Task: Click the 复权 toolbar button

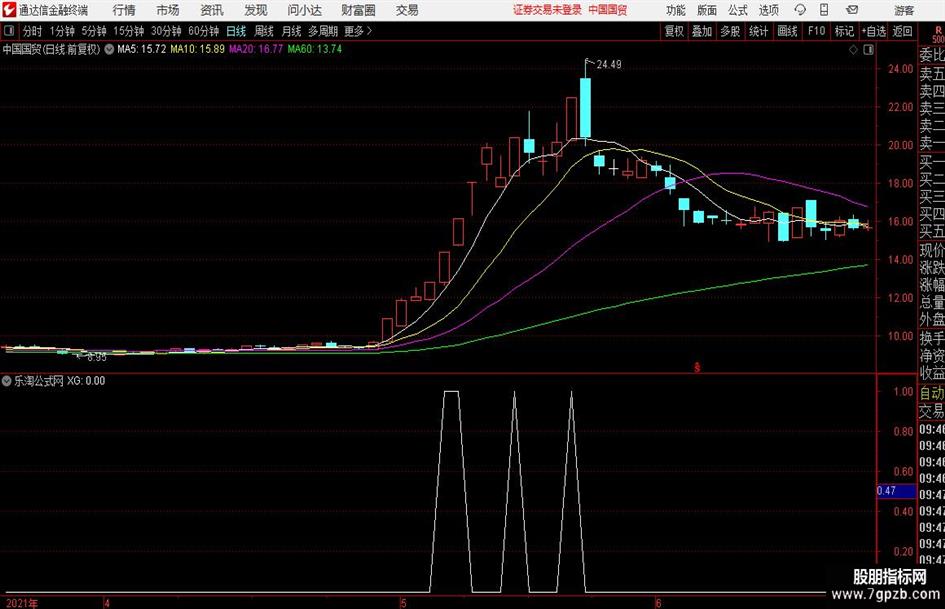Action: click(x=674, y=31)
